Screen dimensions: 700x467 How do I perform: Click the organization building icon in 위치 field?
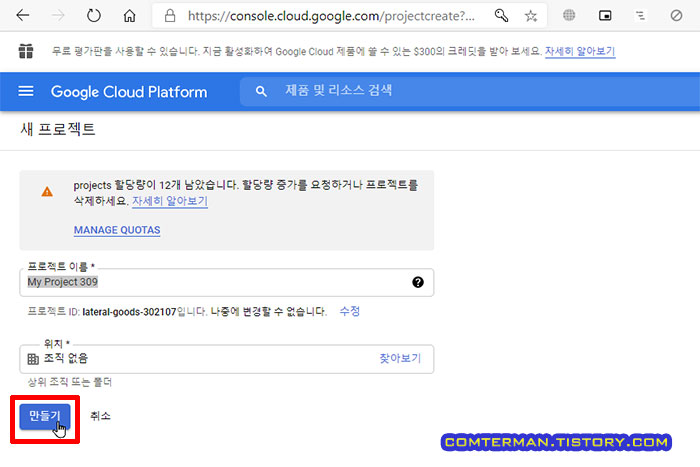(x=33, y=359)
